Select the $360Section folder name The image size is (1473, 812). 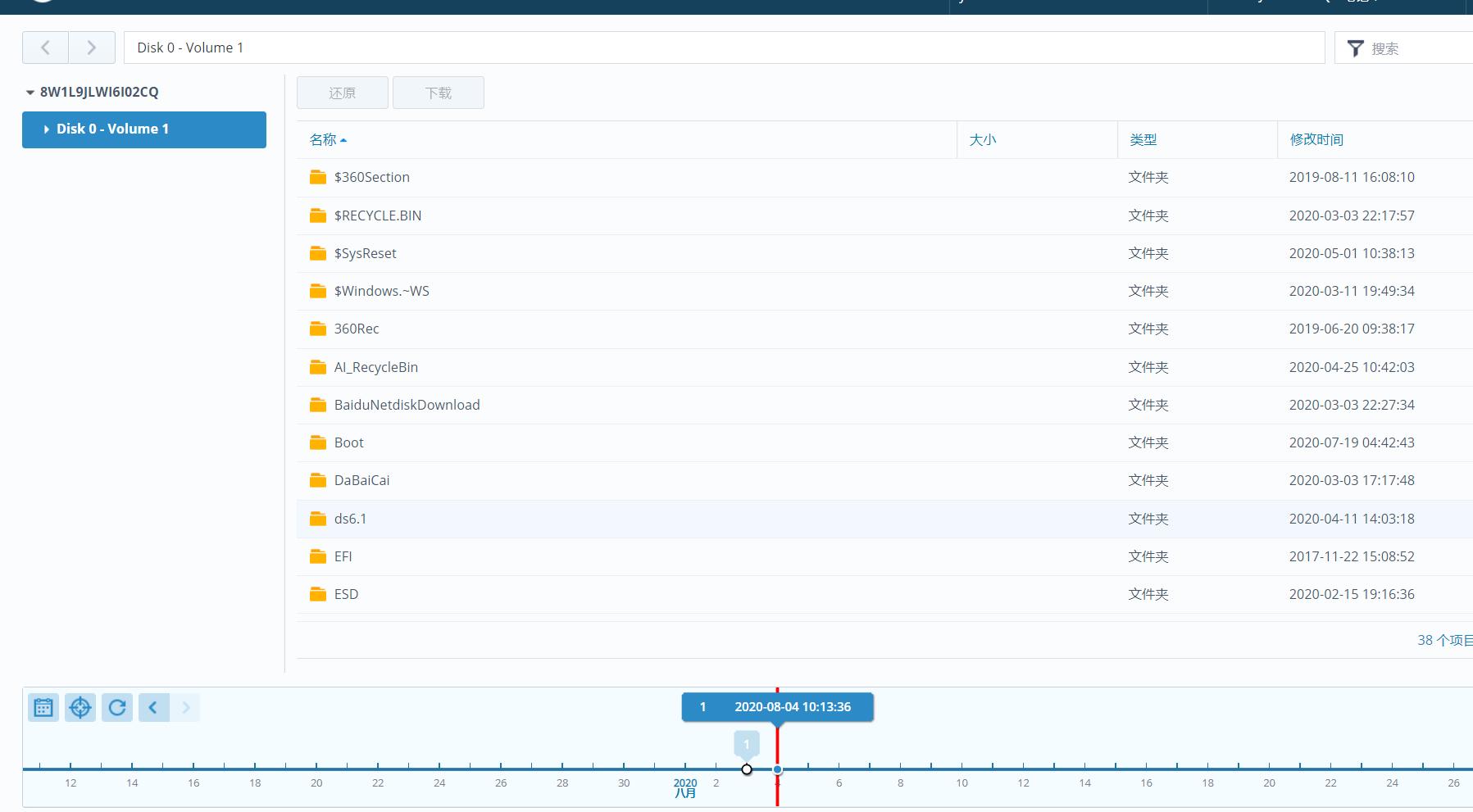click(x=372, y=177)
